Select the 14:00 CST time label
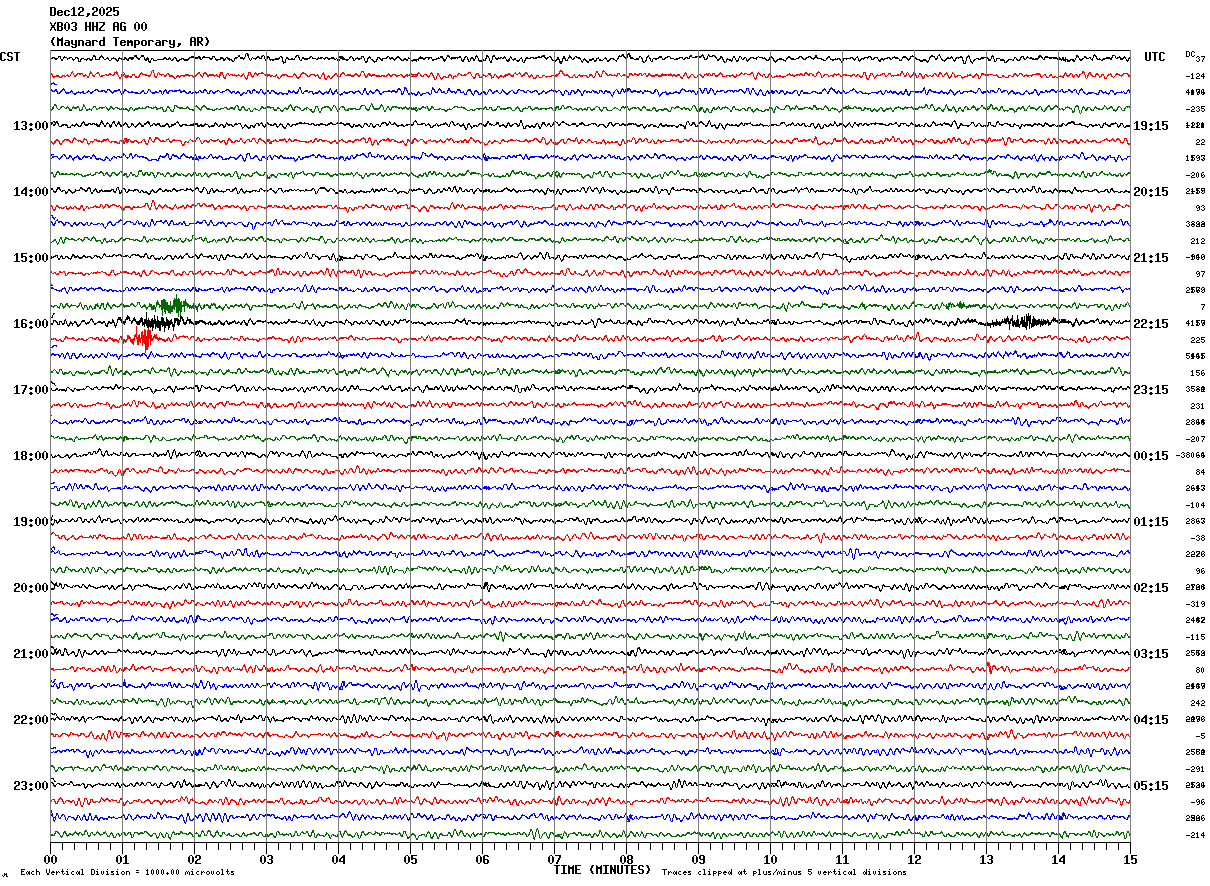1210x886 pixels. [x=31, y=192]
